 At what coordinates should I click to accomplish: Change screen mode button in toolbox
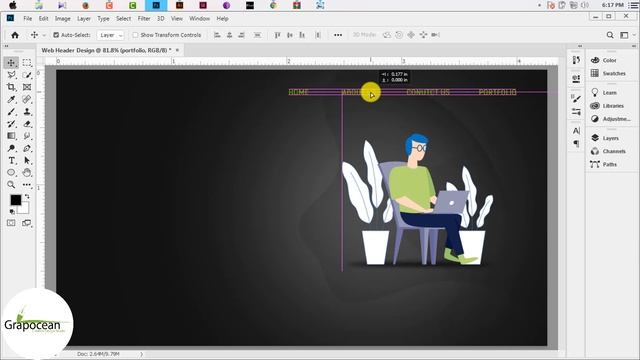(27, 223)
